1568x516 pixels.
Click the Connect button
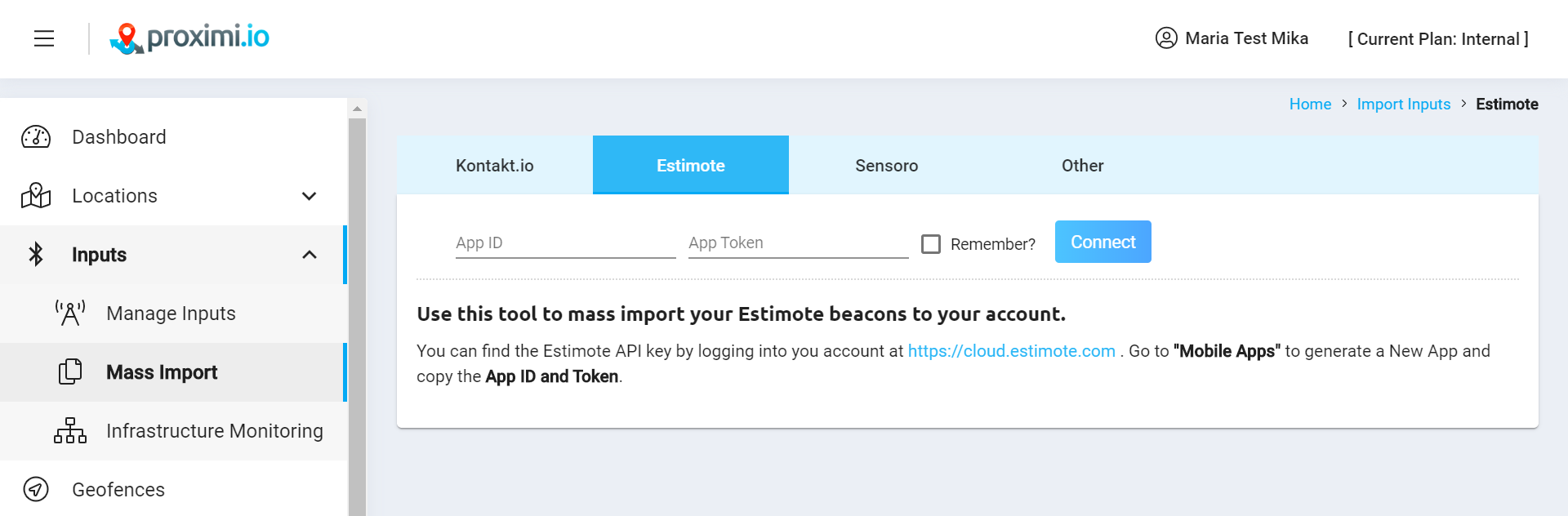click(1103, 242)
